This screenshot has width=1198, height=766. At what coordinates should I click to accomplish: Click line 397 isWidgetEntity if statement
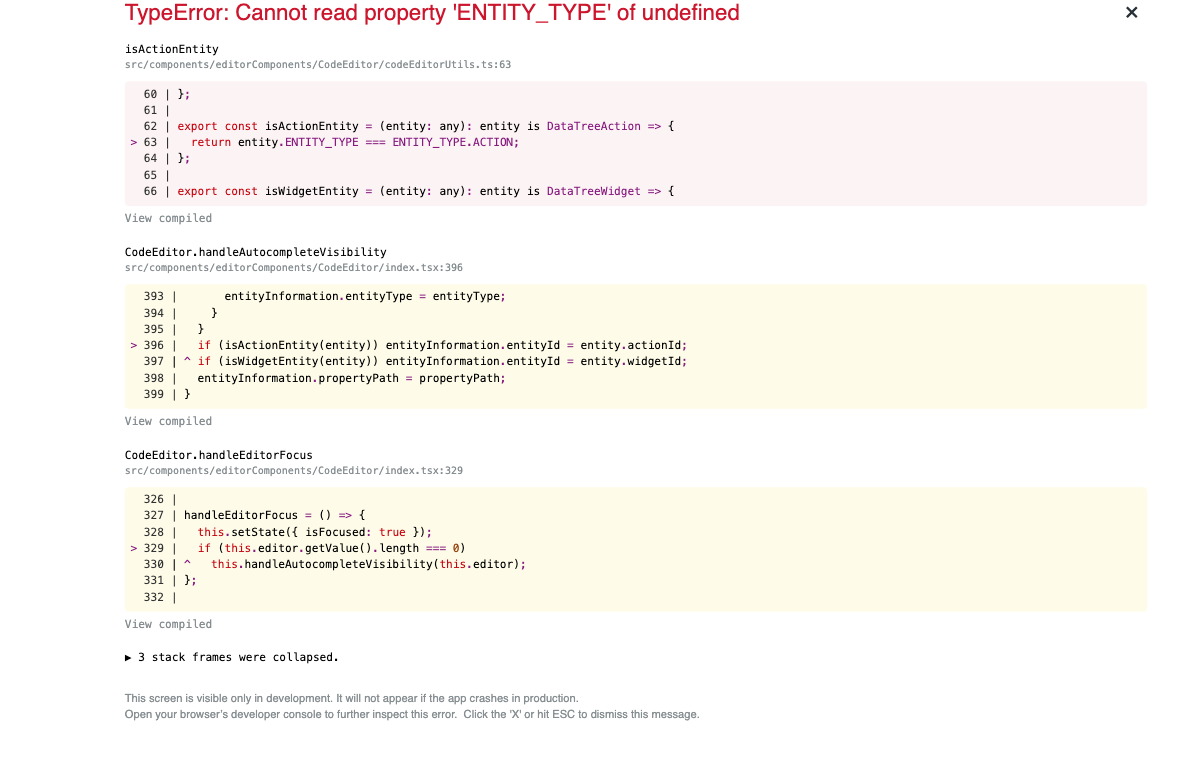click(x=442, y=361)
